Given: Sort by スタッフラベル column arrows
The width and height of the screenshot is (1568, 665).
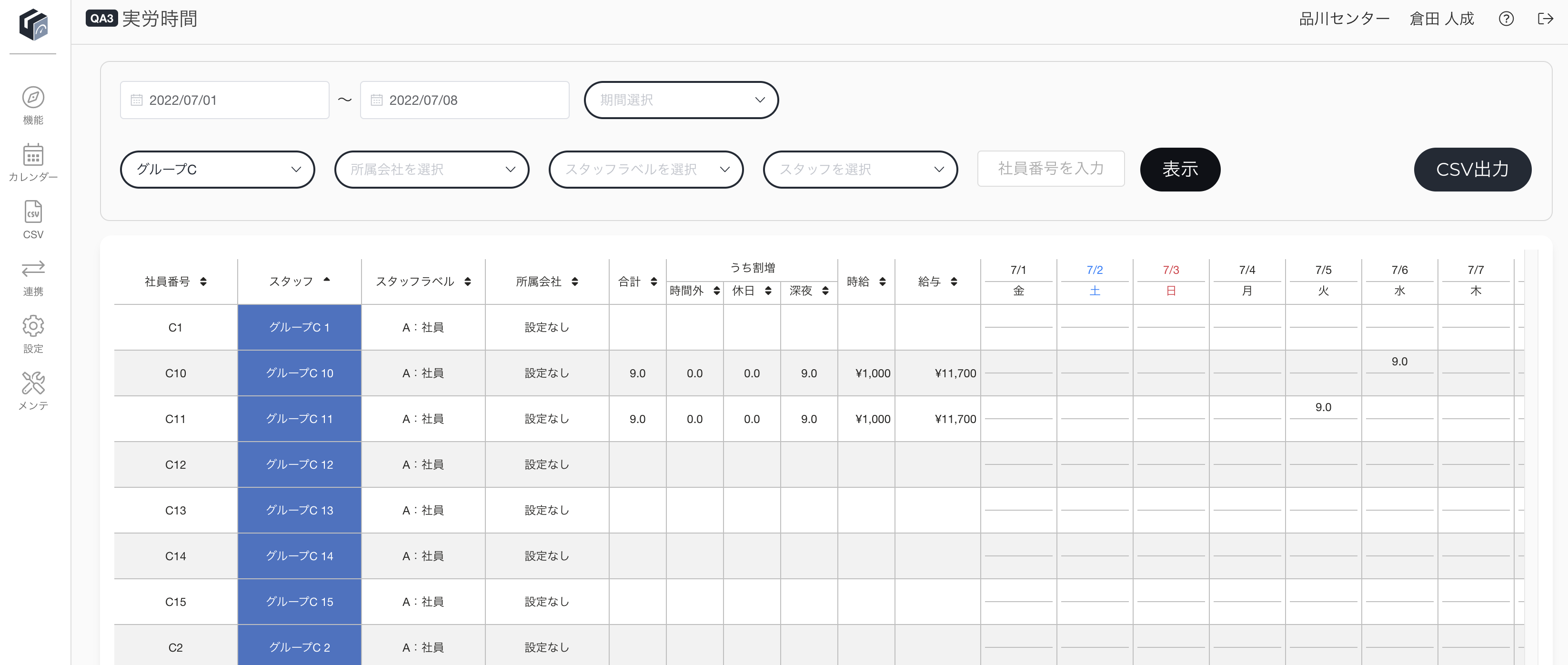Looking at the screenshot, I should (x=467, y=282).
